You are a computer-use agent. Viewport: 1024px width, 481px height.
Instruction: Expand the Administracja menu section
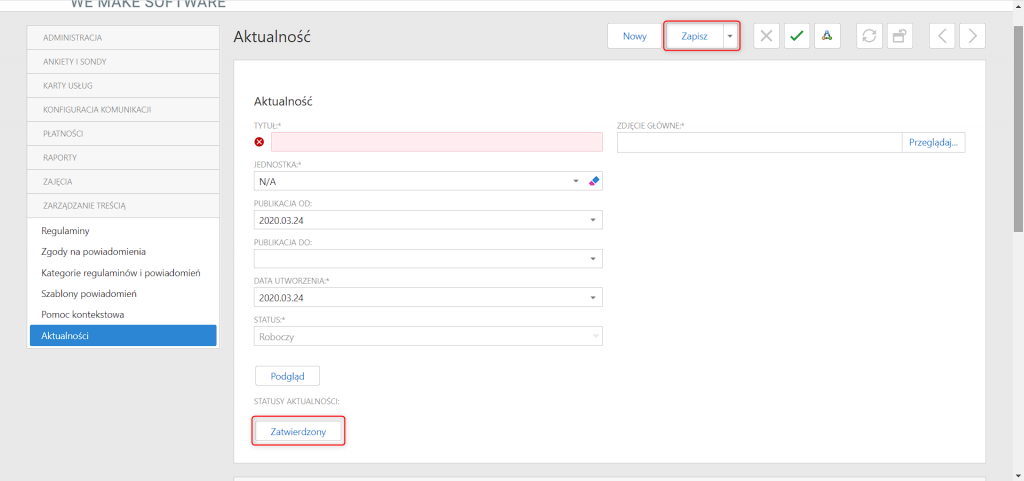[x=121, y=38]
